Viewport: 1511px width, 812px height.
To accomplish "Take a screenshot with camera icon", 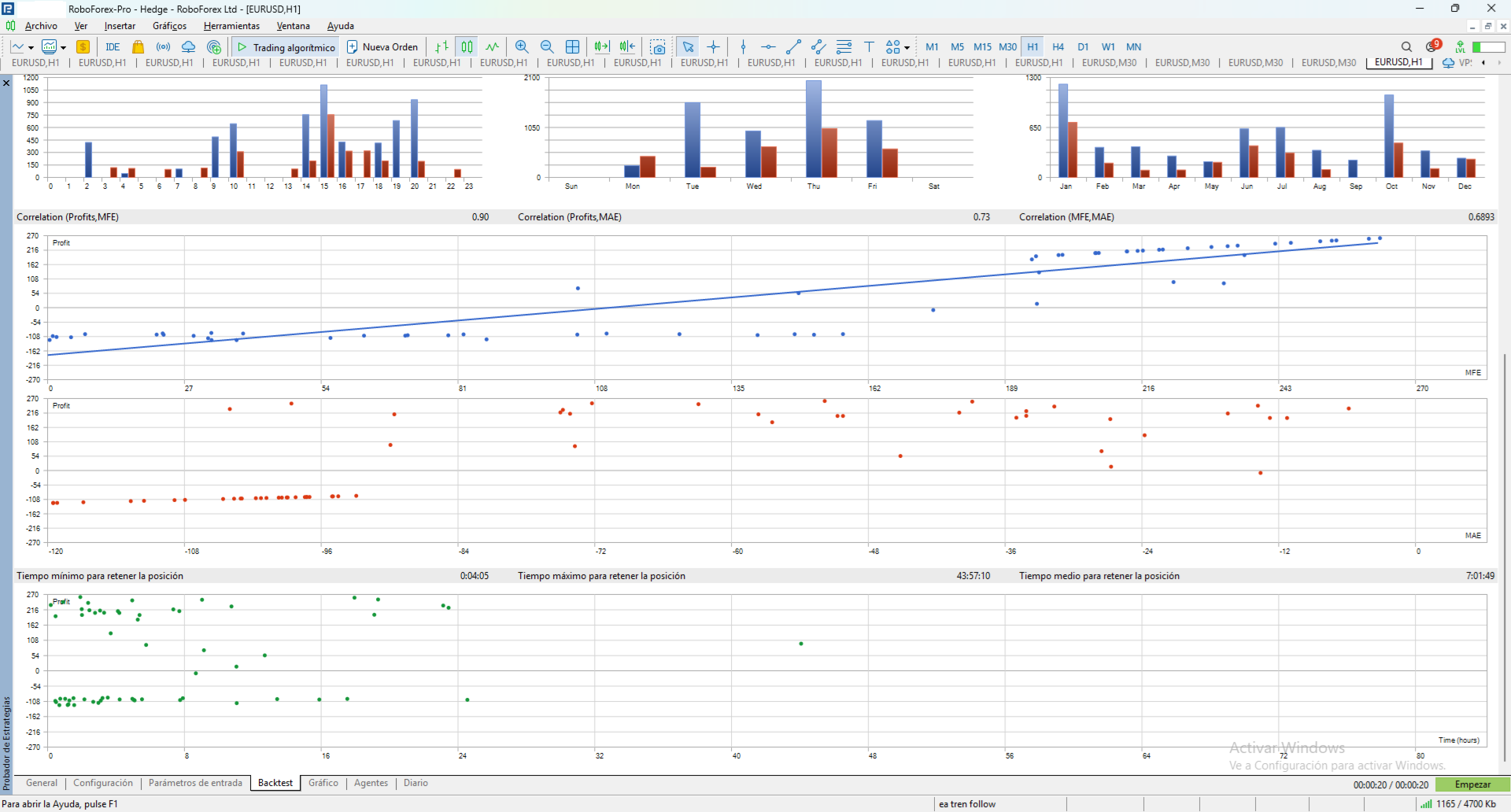I will point(658,47).
